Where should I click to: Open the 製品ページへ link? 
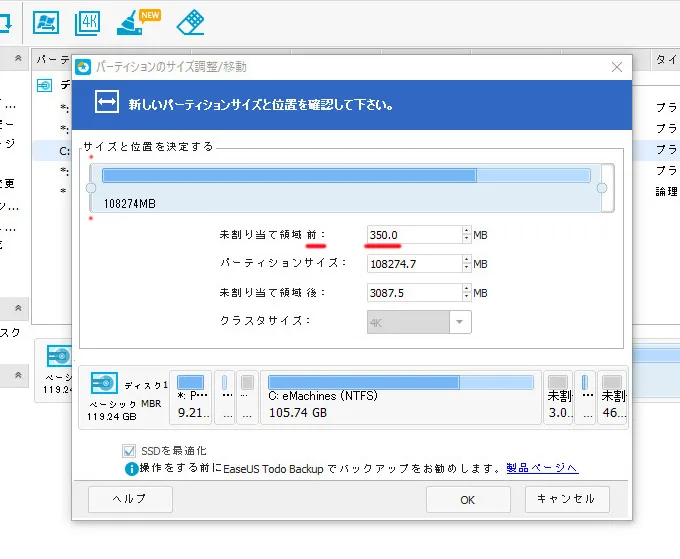tap(541, 468)
